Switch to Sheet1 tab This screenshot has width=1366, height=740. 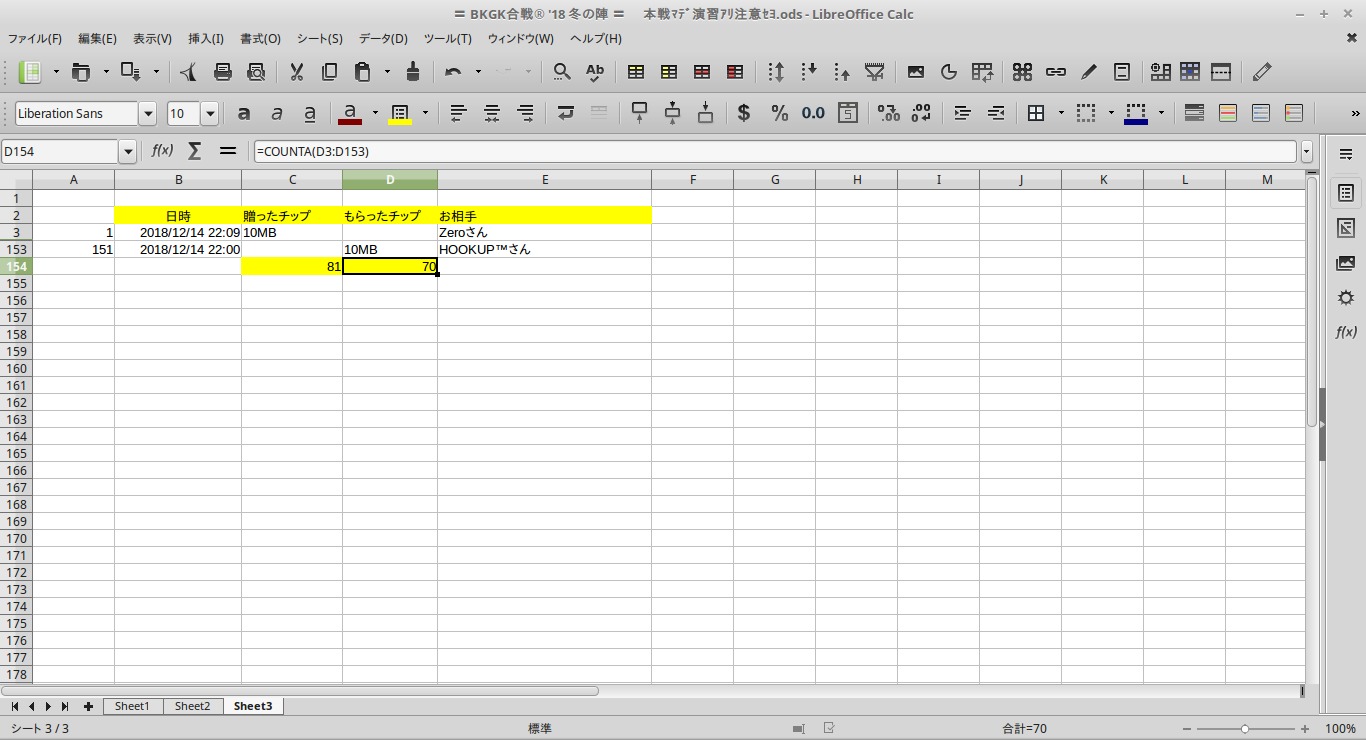click(x=132, y=706)
